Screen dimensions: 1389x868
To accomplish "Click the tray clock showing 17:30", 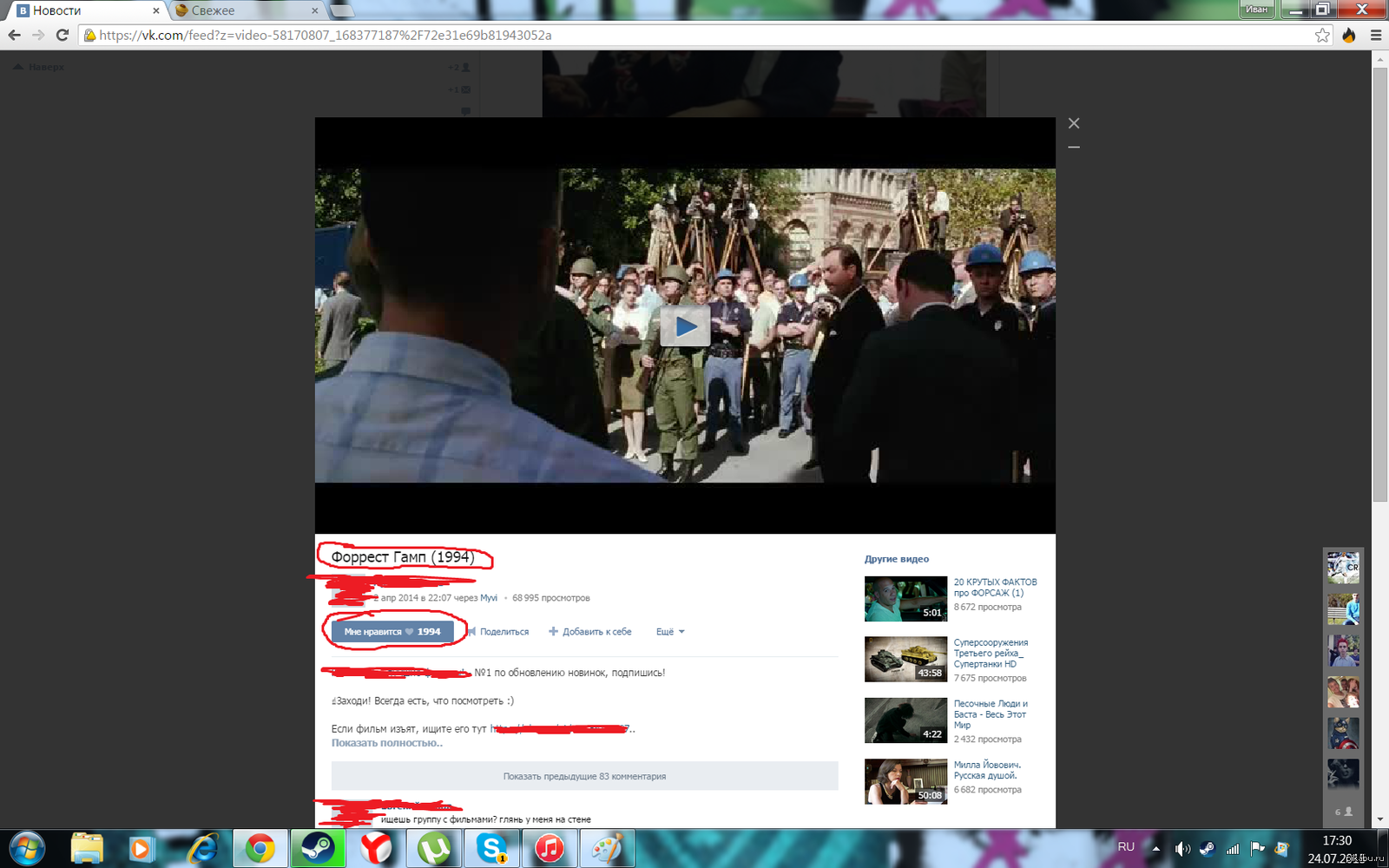I will 1337,840.
